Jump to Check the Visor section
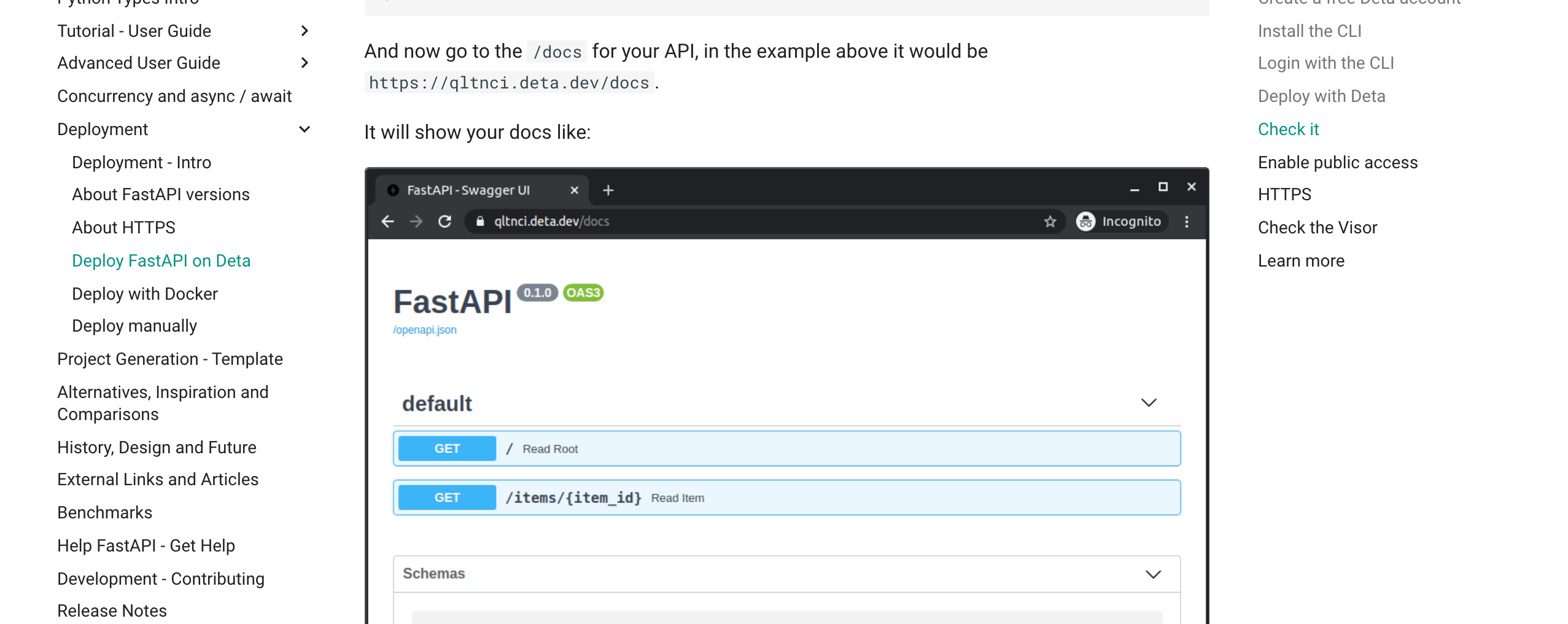The height and width of the screenshot is (624, 1568). [x=1318, y=227]
